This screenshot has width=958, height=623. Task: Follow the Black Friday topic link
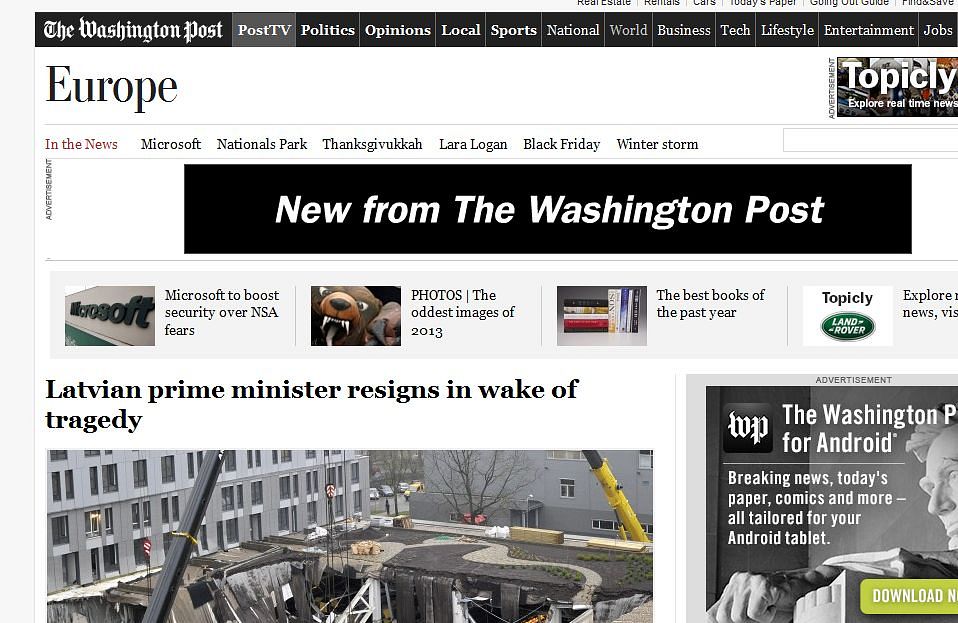561,144
